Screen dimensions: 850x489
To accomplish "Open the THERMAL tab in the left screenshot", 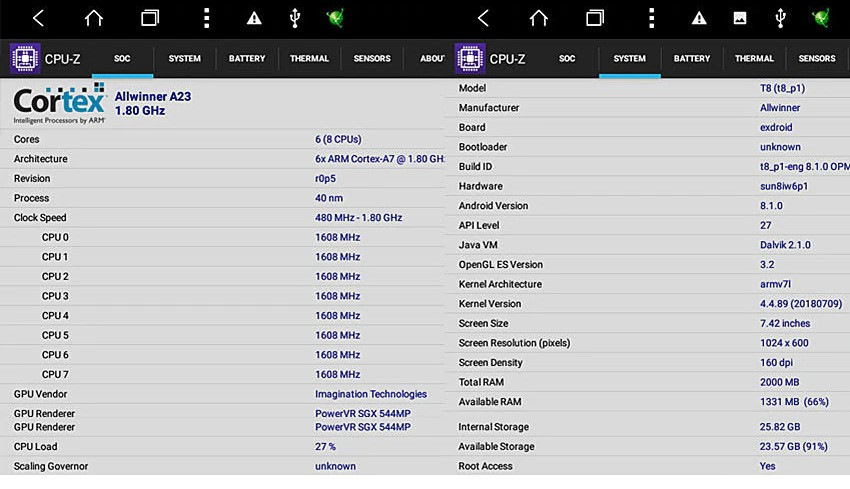I will (x=309, y=59).
